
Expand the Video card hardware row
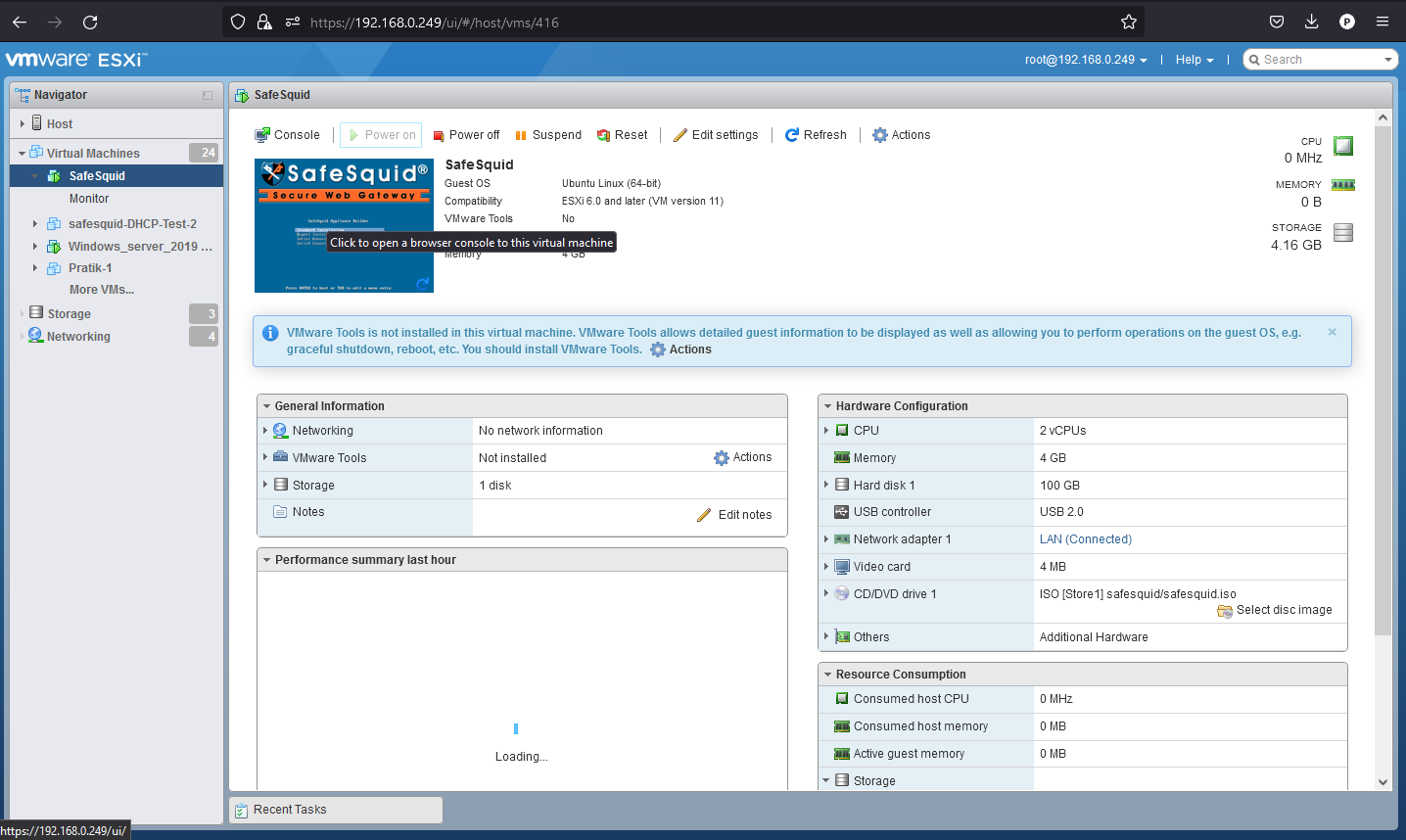[x=826, y=566]
